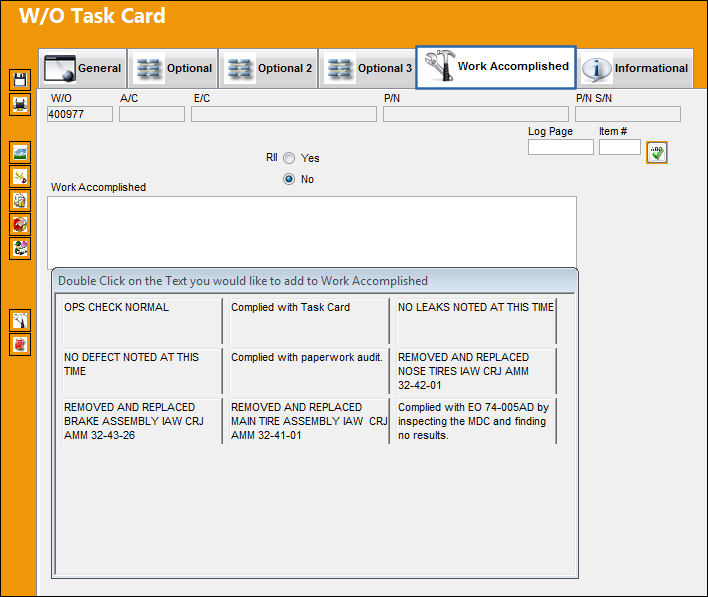Viewport: 708px width, 597px height.
Task: Click the floppy disk save icon
Action: click(20, 80)
